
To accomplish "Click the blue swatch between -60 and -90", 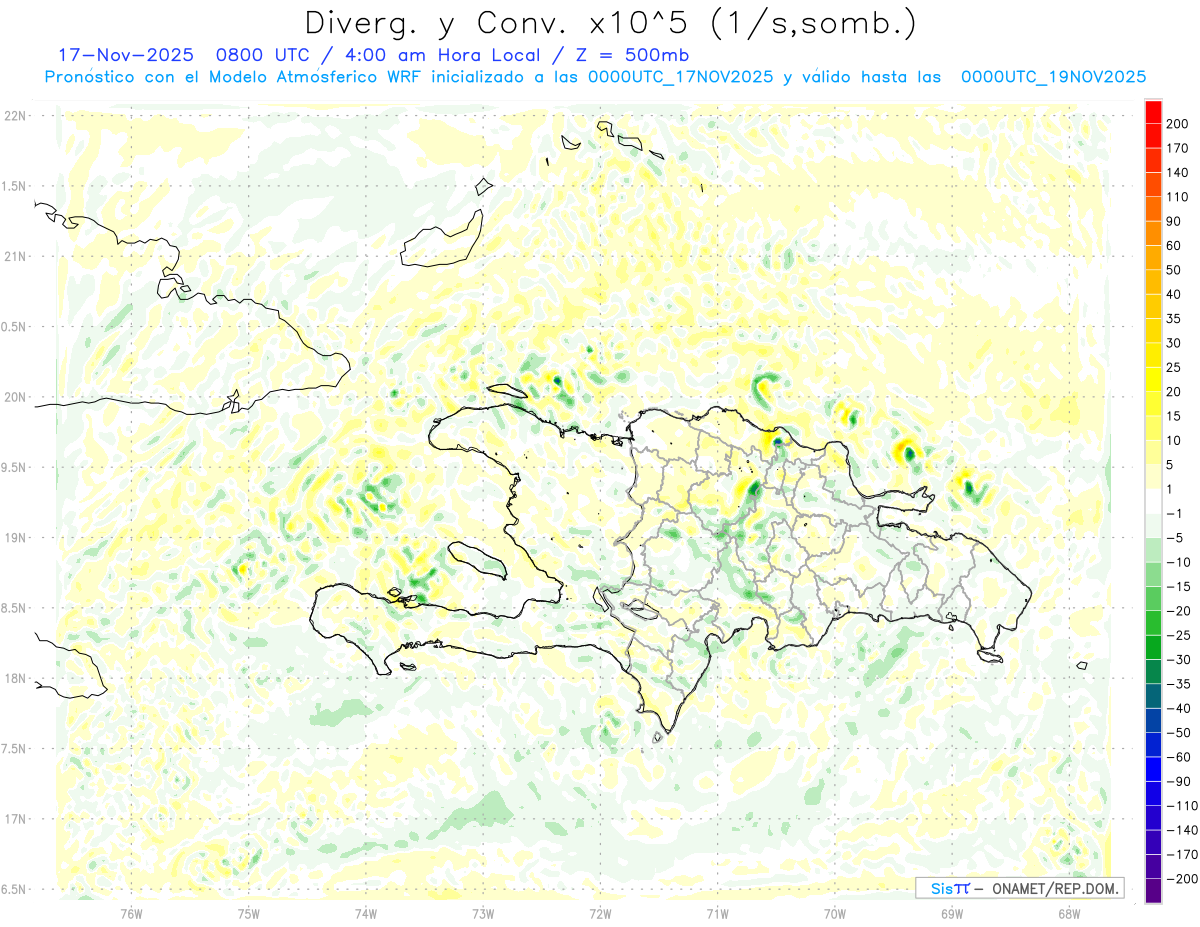I will click(1153, 769).
